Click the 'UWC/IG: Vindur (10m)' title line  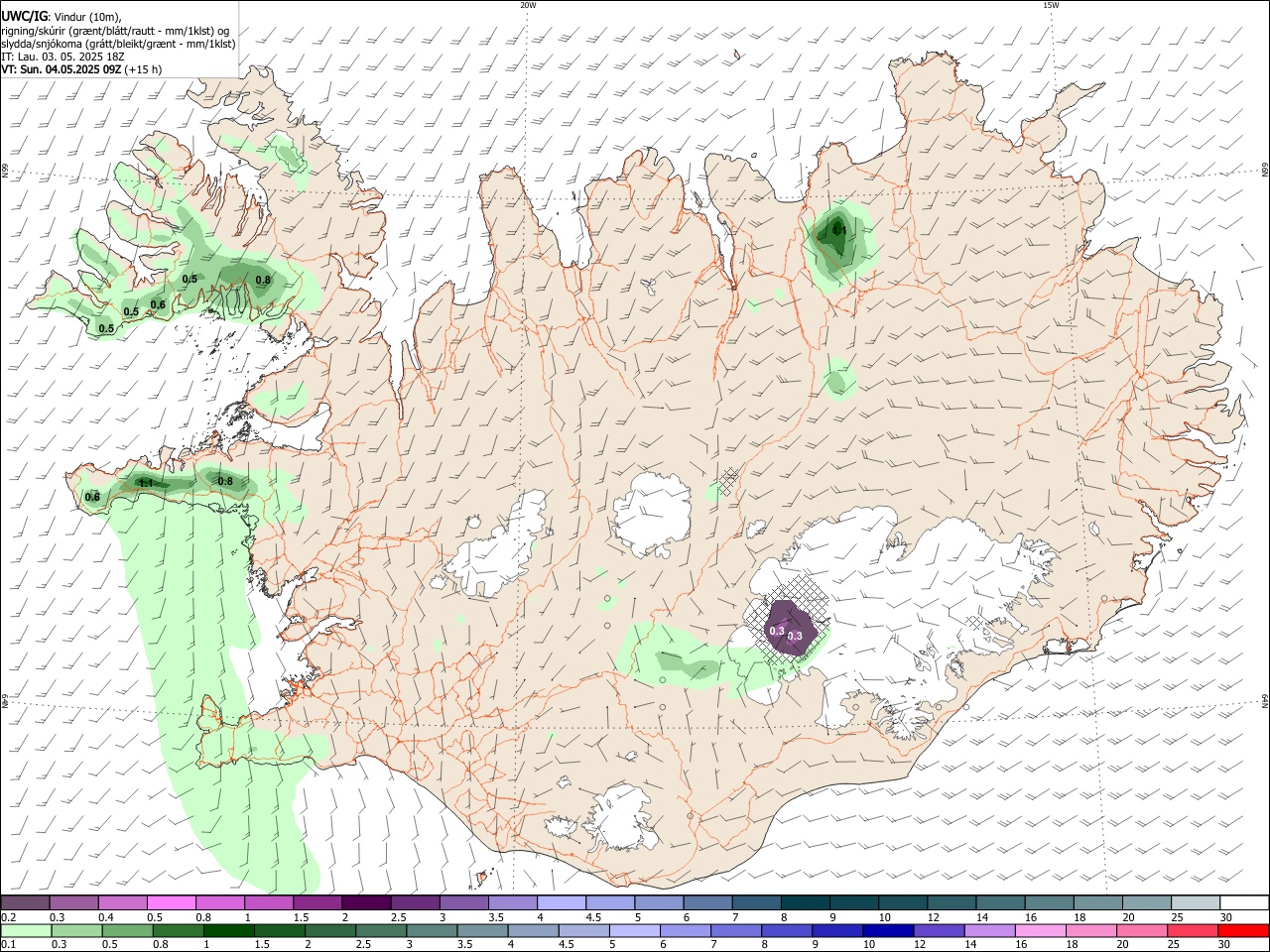pyautogui.click(x=62, y=15)
